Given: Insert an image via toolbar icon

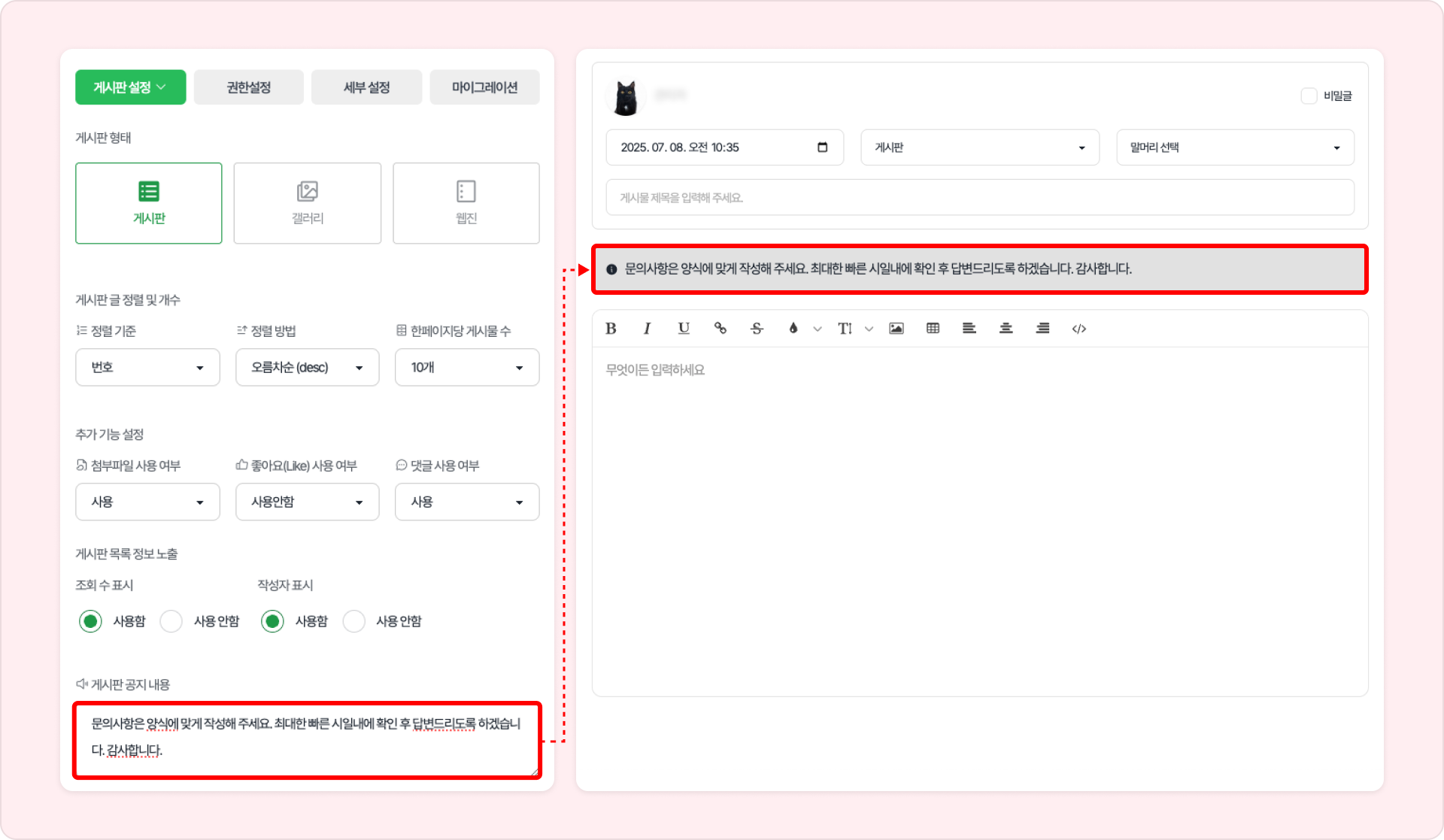Looking at the screenshot, I should point(896,329).
